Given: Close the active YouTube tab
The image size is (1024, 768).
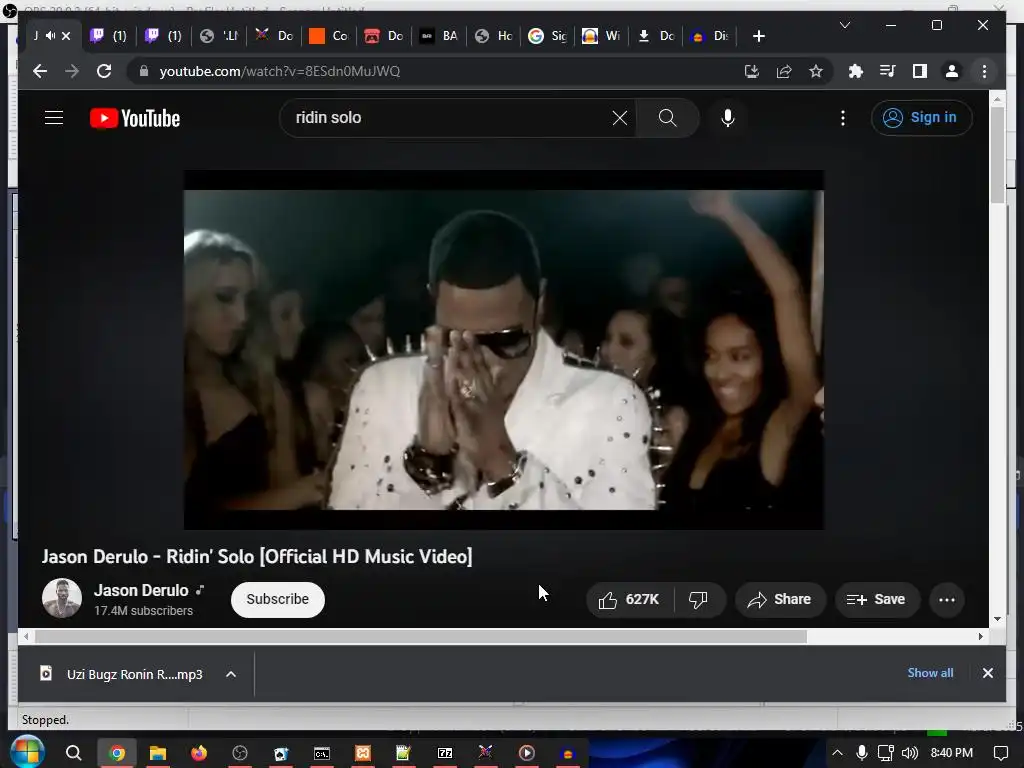Looking at the screenshot, I should click(66, 36).
